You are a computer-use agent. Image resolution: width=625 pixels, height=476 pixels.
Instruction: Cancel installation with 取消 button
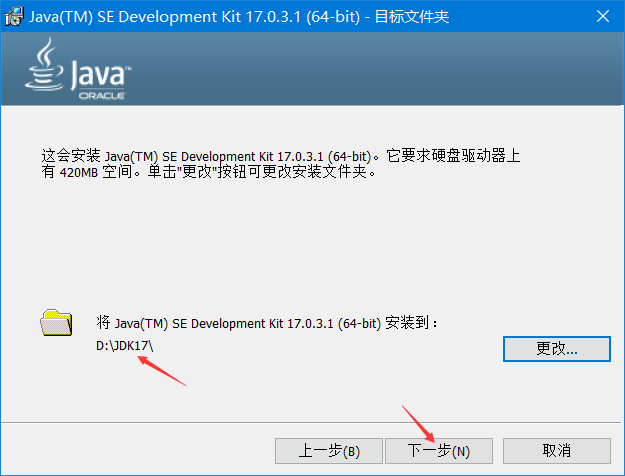tap(556, 451)
